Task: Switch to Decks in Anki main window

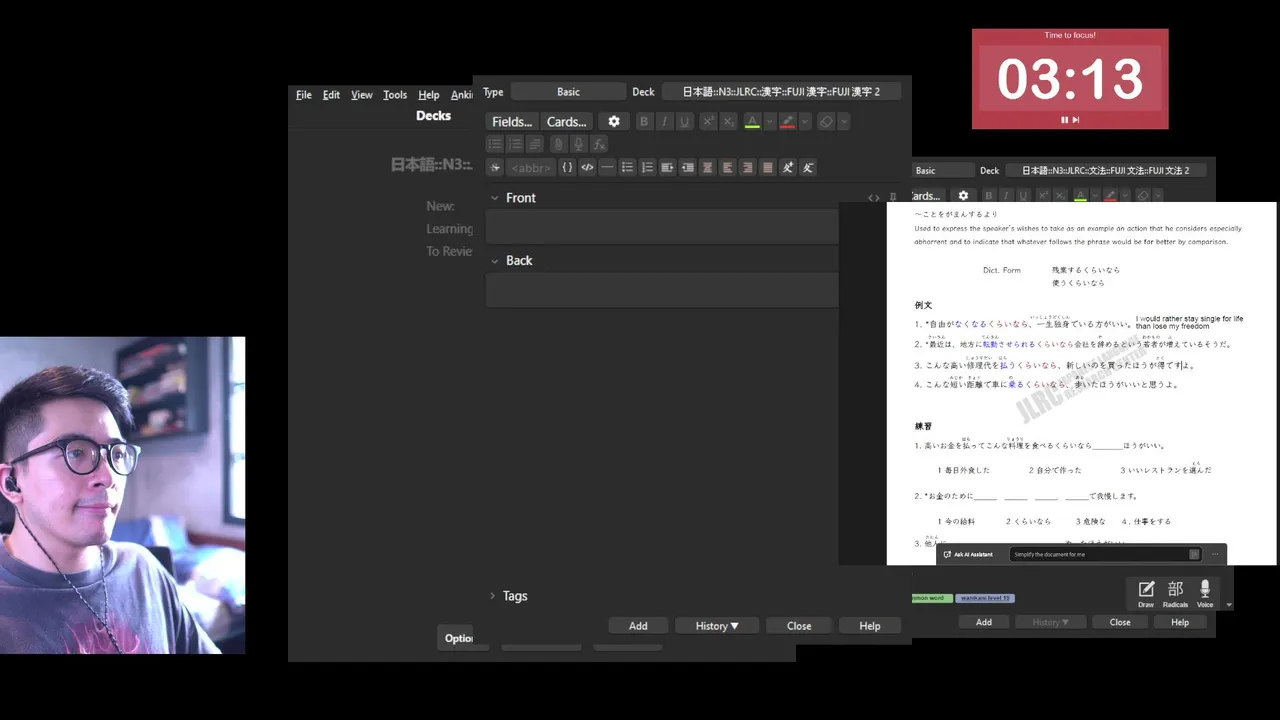Action: (433, 115)
